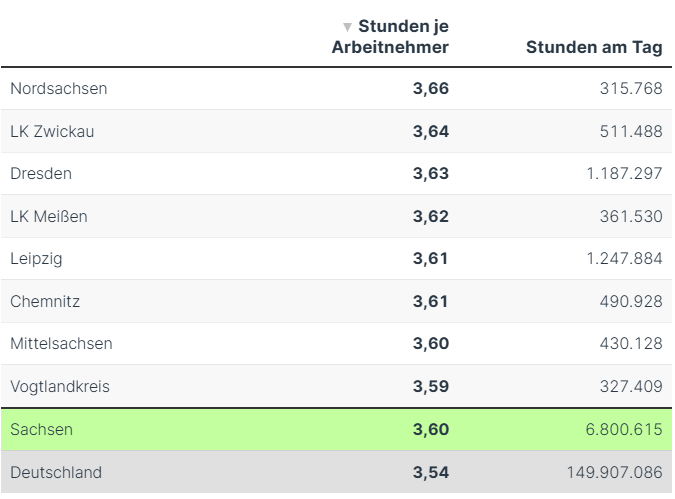Select the Nordsachsen row label
The height and width of the screenshot is (499, 675).
click(x=58, y=88)
